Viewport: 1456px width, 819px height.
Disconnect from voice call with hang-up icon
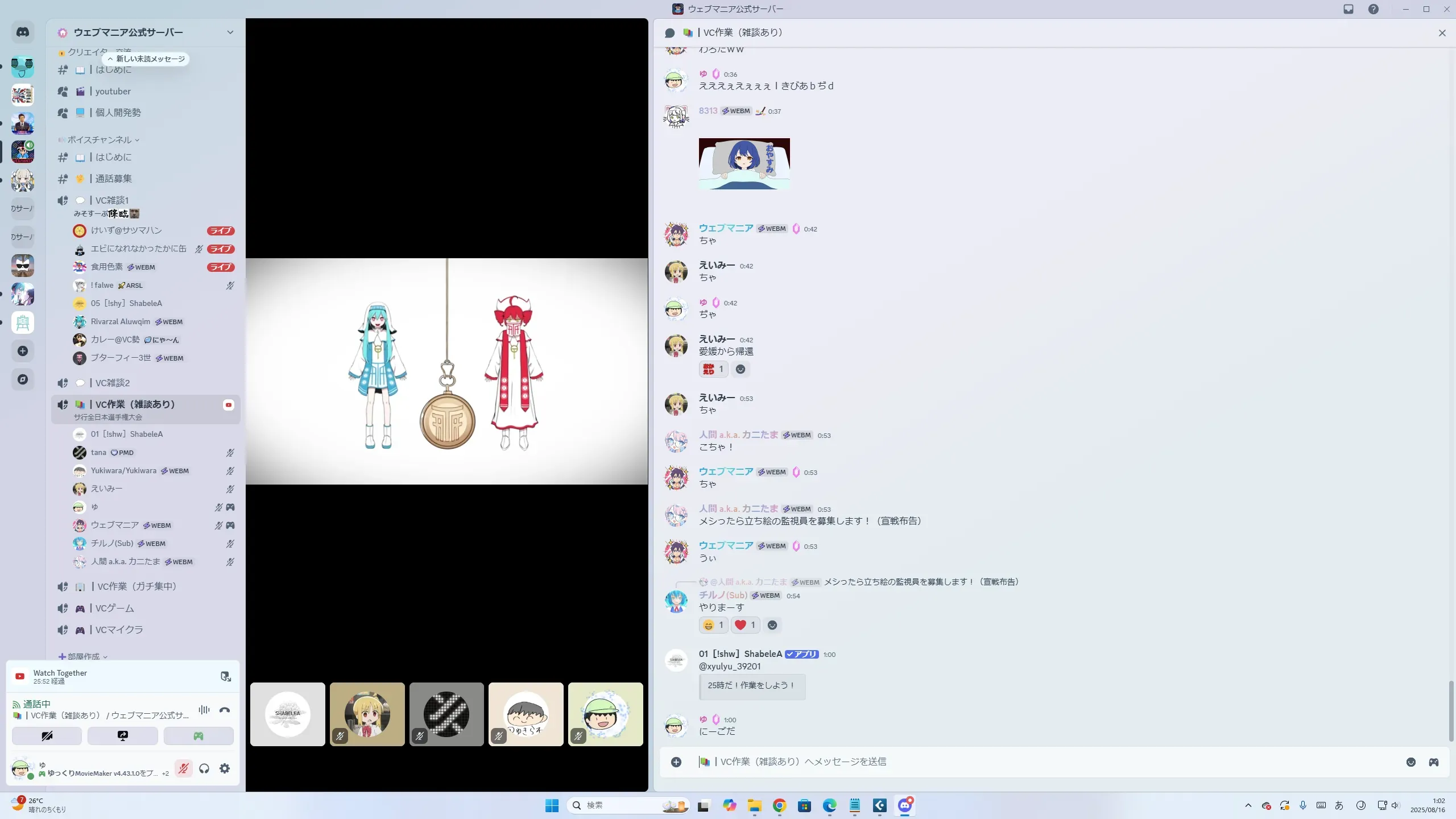click(x=225, y=710)
